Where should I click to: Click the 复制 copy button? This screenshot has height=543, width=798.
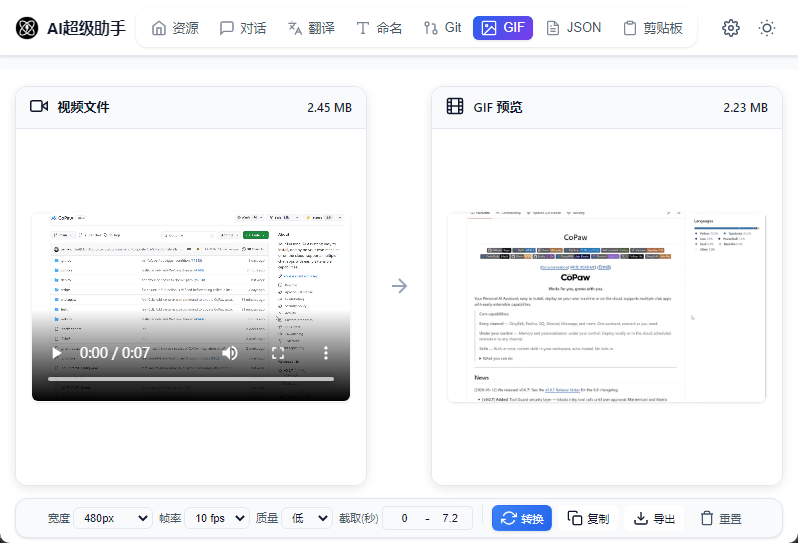click(588, 518)
